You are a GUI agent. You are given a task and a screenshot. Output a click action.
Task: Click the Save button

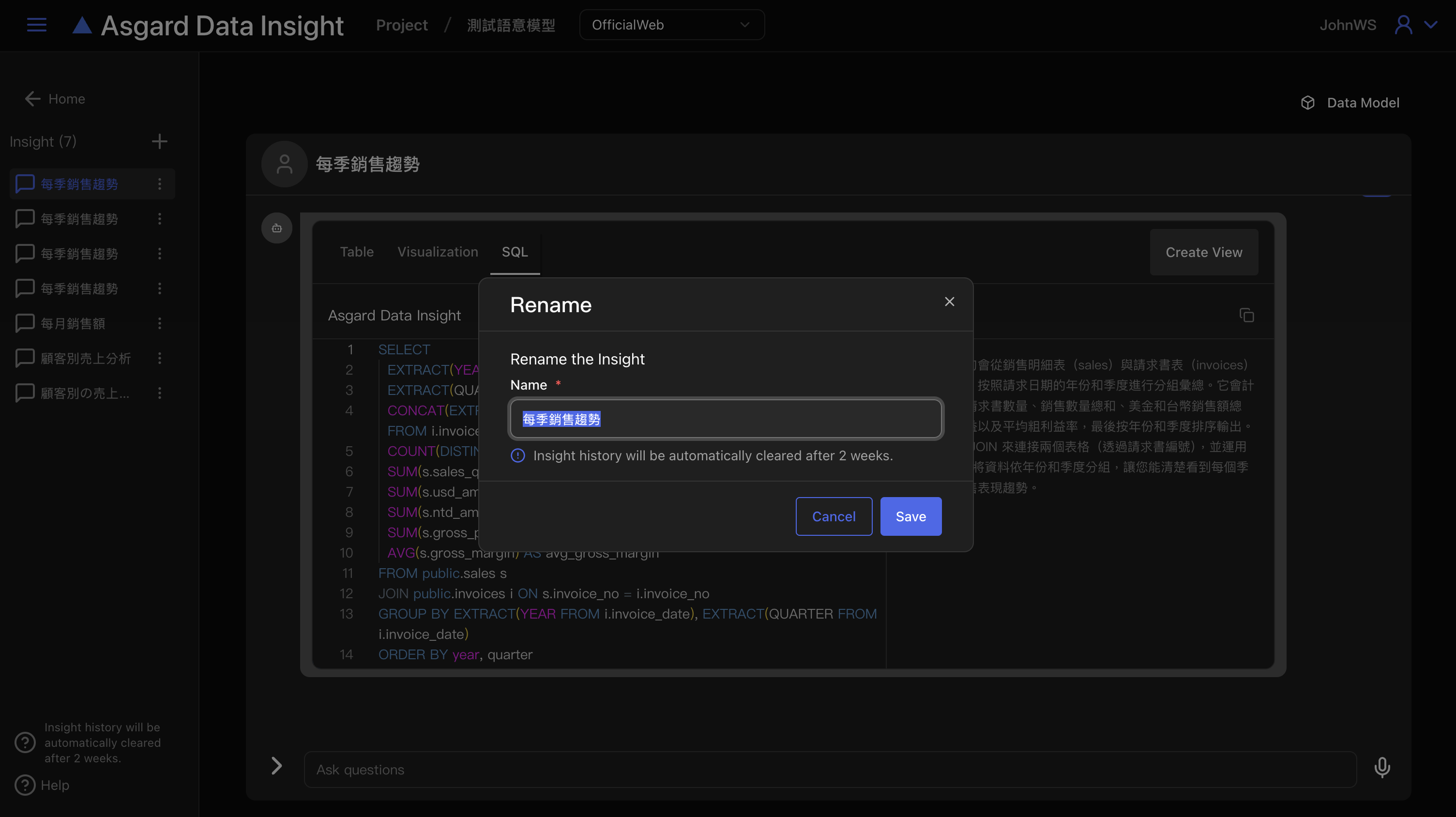point(910,516)
